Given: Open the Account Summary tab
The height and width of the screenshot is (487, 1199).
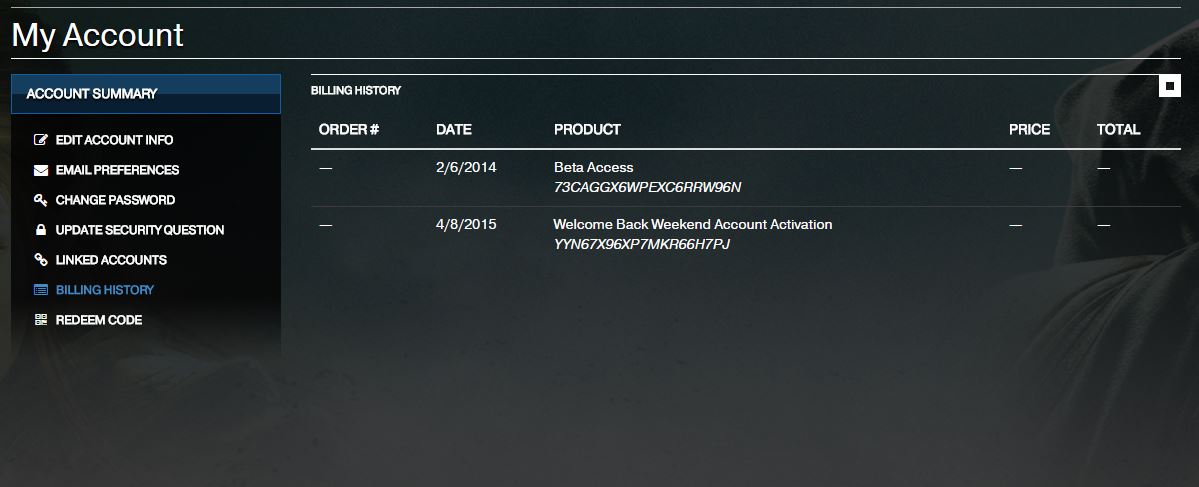Looking at the screenshot, I should point(145,94).
